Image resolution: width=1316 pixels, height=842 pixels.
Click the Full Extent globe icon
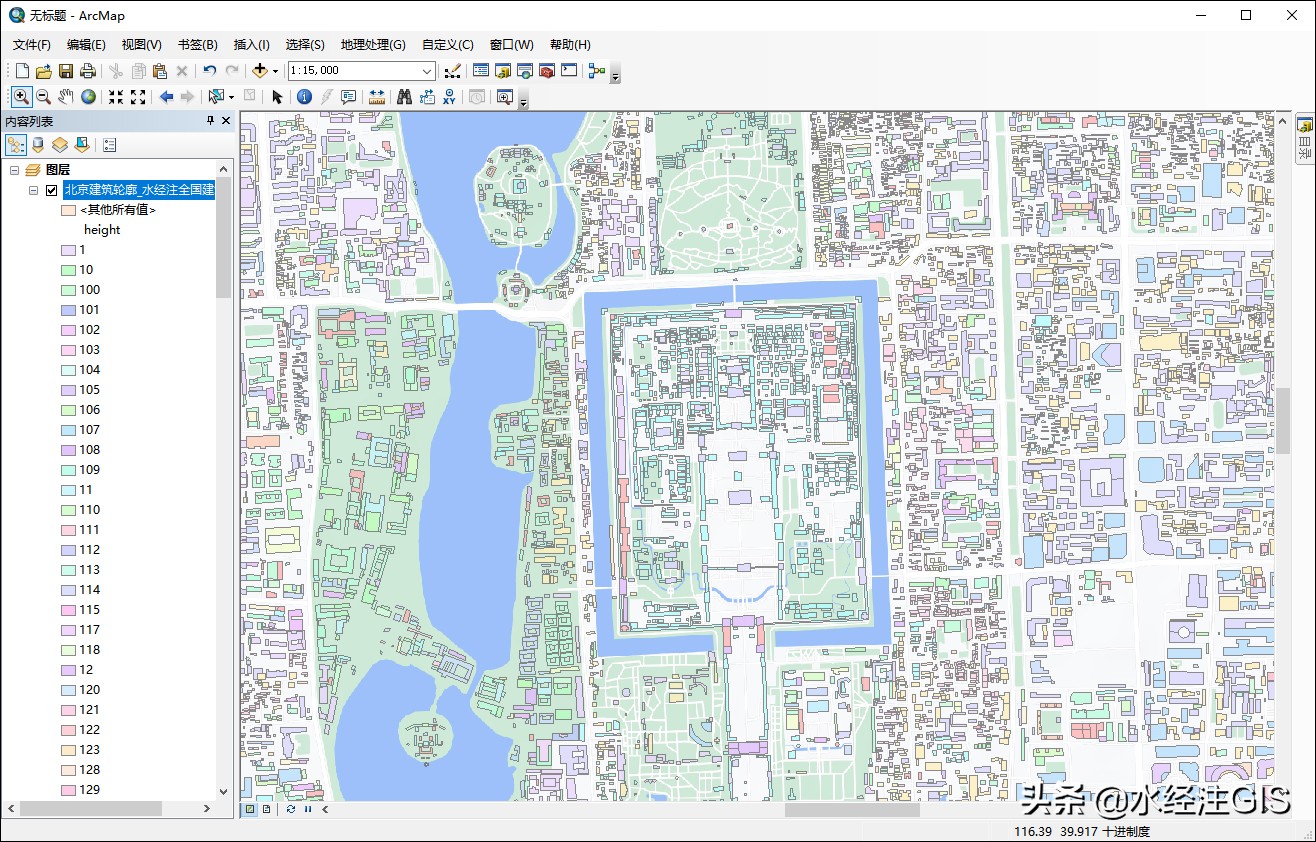pyautogui.click(x=89, y=97)
